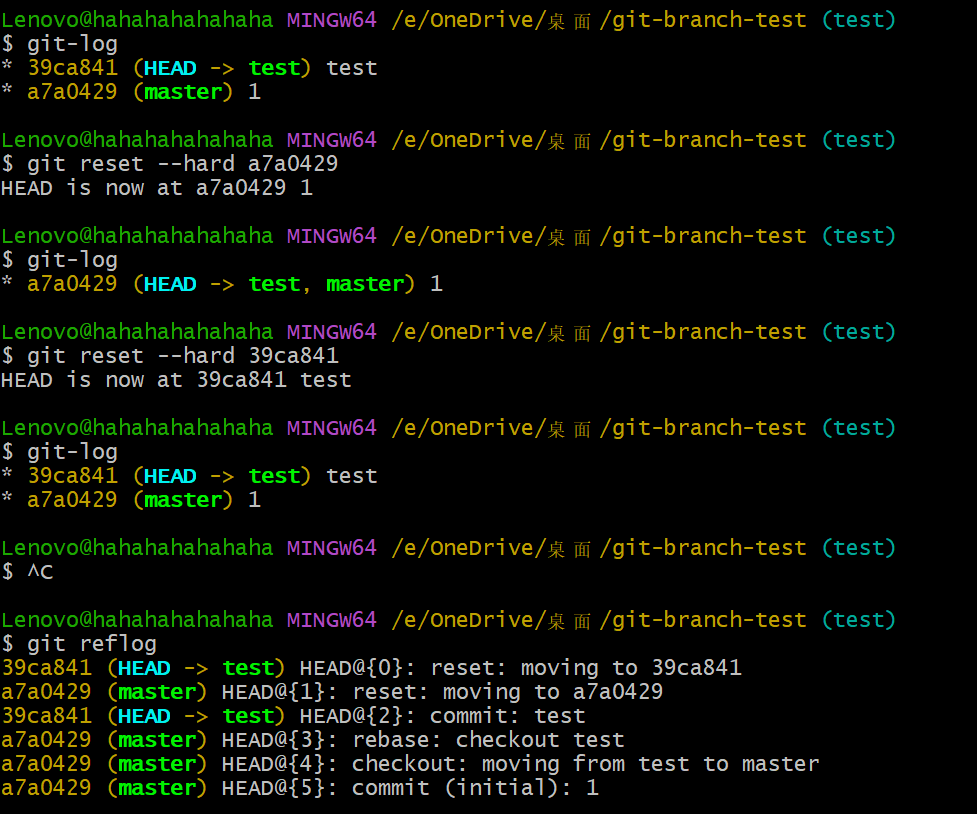Viewport: 977px width, 814px height.
Task: Click the "git reset --hard 39ca841" command
Action: tap(182, 356)
